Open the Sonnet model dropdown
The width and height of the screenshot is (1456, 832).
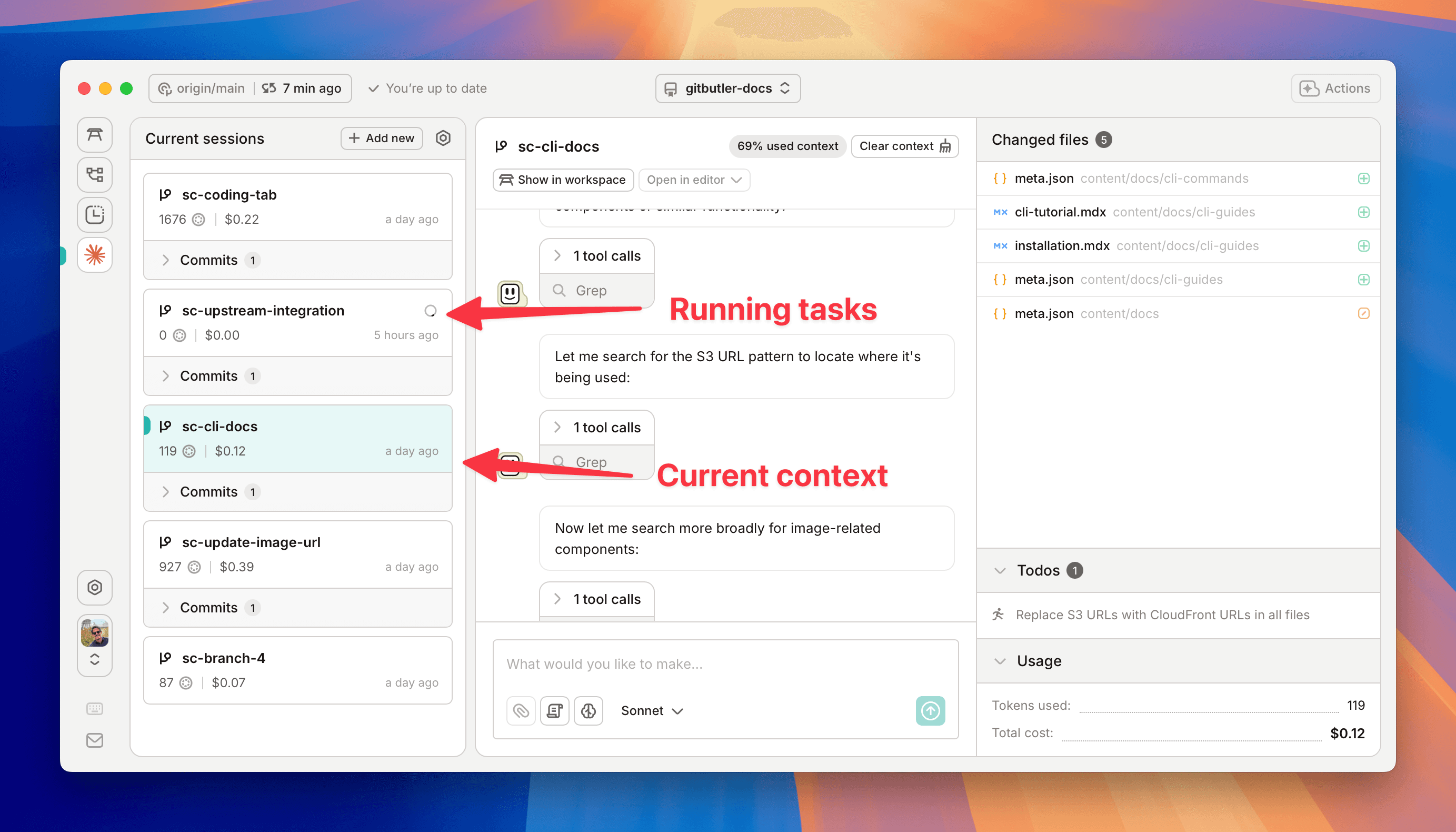coord(651,710)
